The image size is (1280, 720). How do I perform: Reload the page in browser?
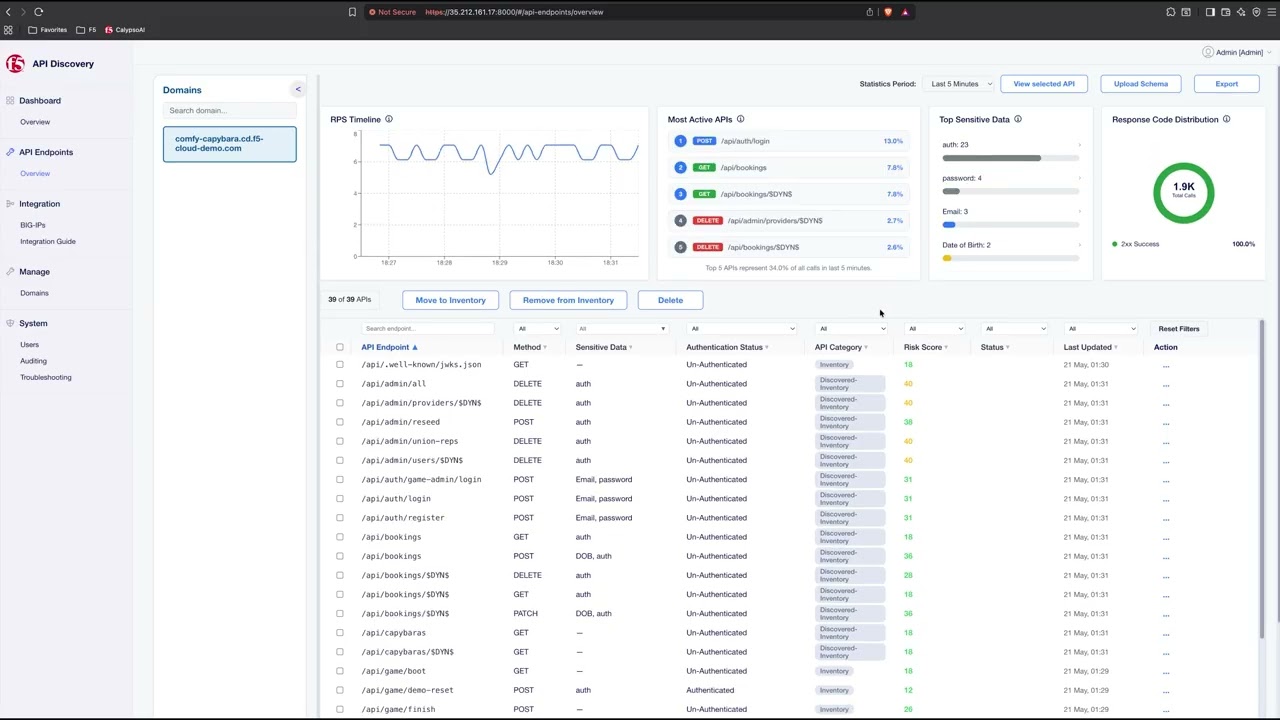coord(38,12)
